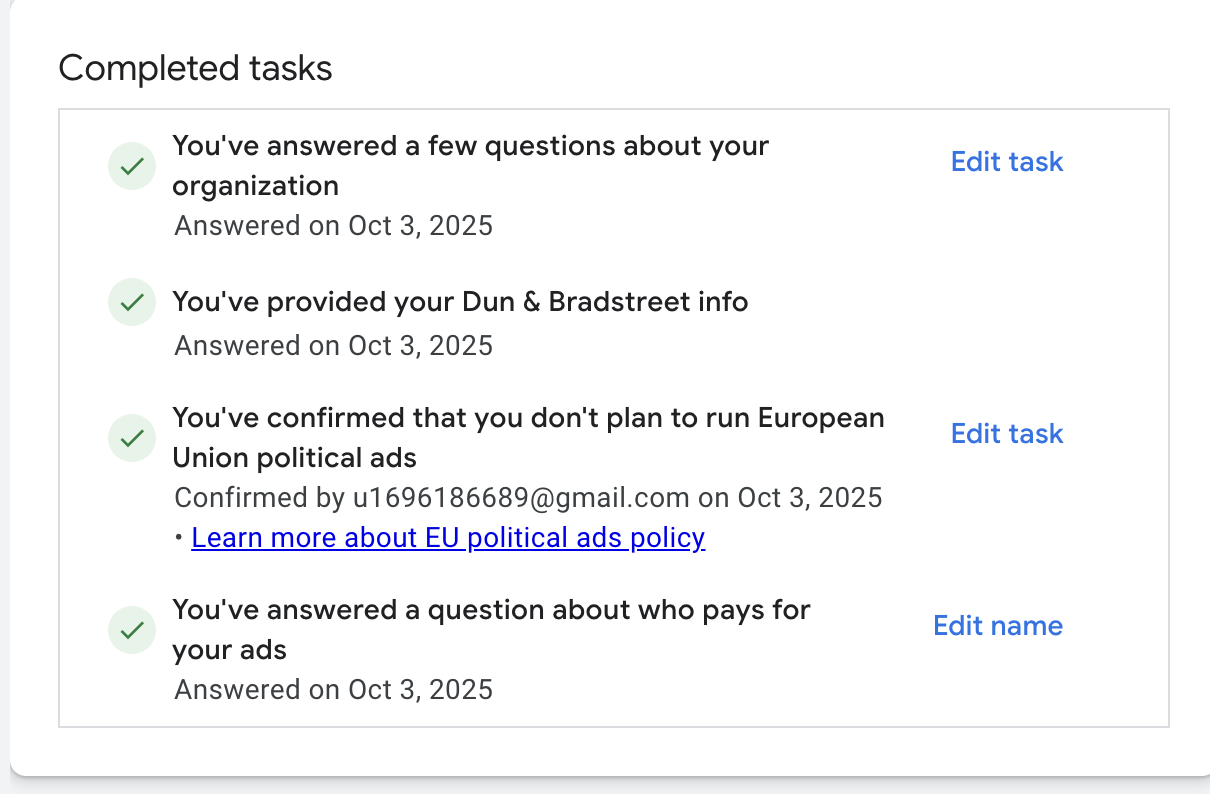The height and width of the screenshot is (794, 1210).
Task: Open Edit task for organization questions
Action: pos(1006,162)
